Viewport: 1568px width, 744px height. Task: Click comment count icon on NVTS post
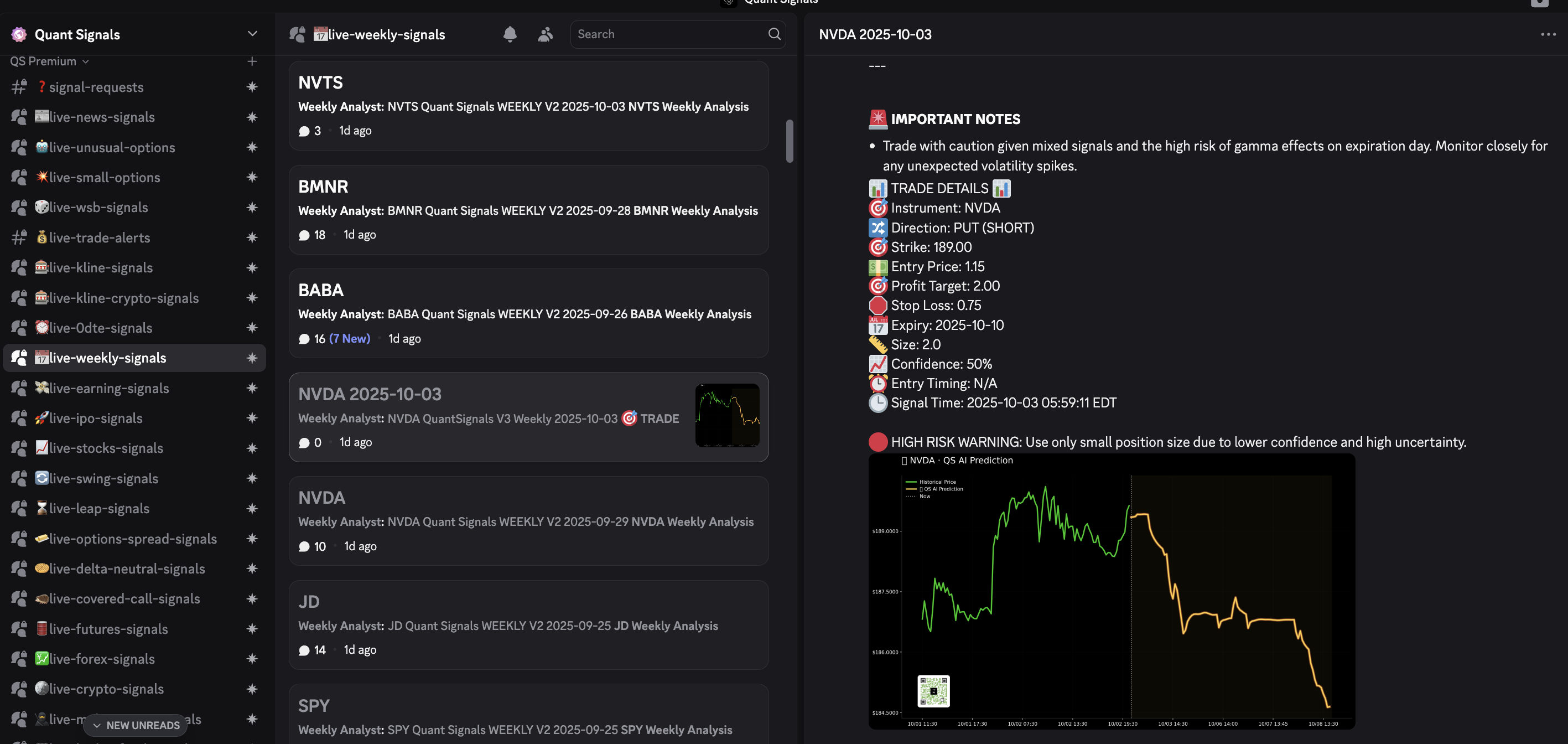(304, 131)
